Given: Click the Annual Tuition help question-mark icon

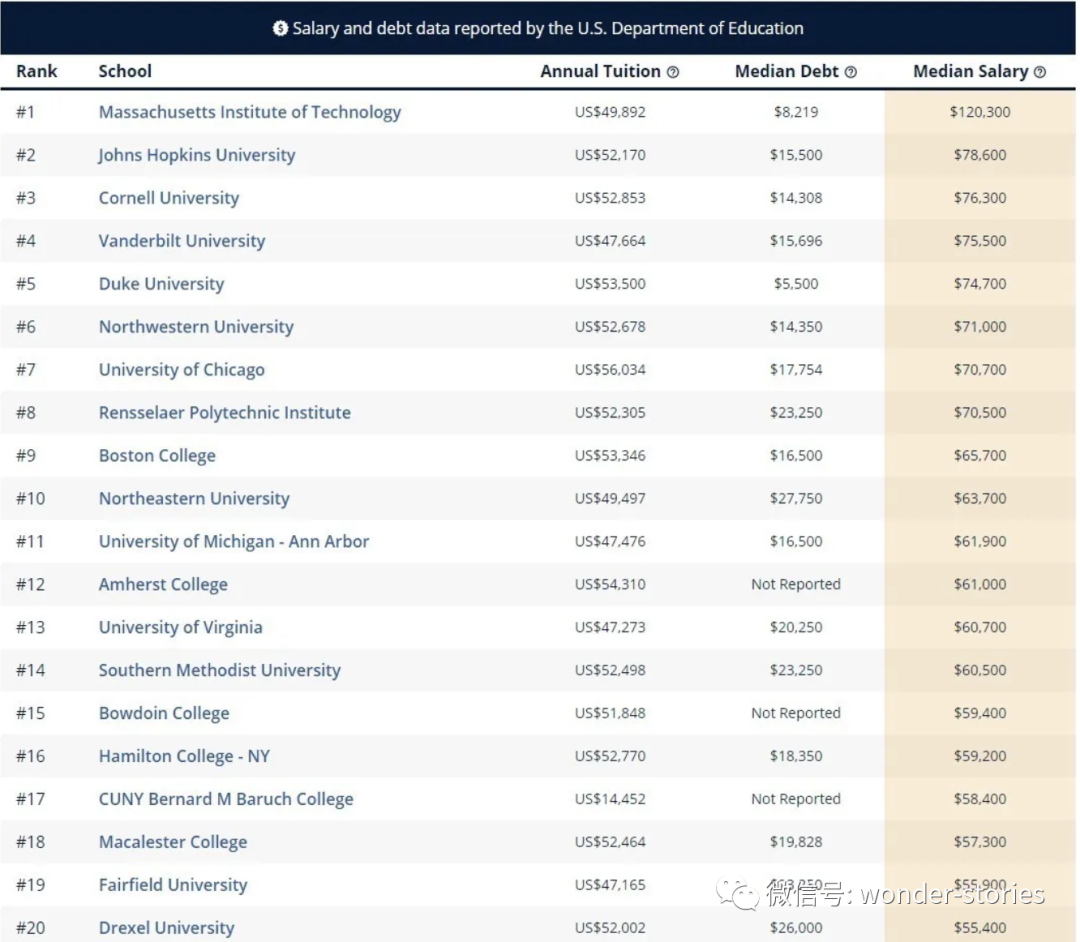Looking at the screenshot, I should click(x=673, y=72).
